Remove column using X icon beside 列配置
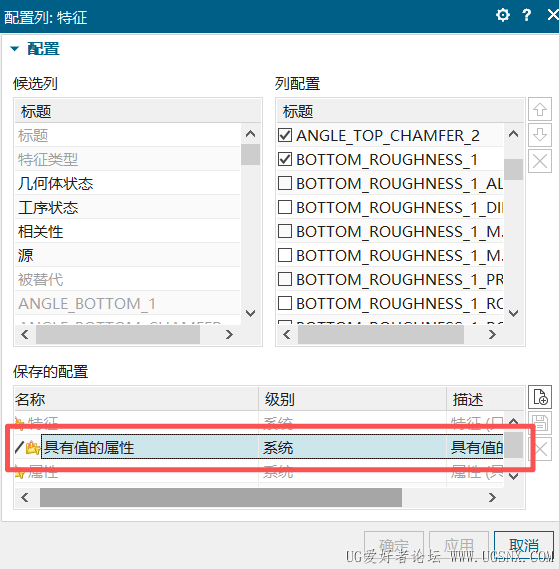559x569 pixels. tap(540, 161)
